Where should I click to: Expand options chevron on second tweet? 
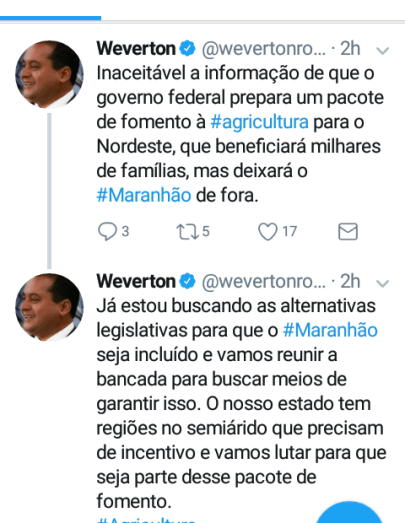pyautogui.click(x=382, y=284)
